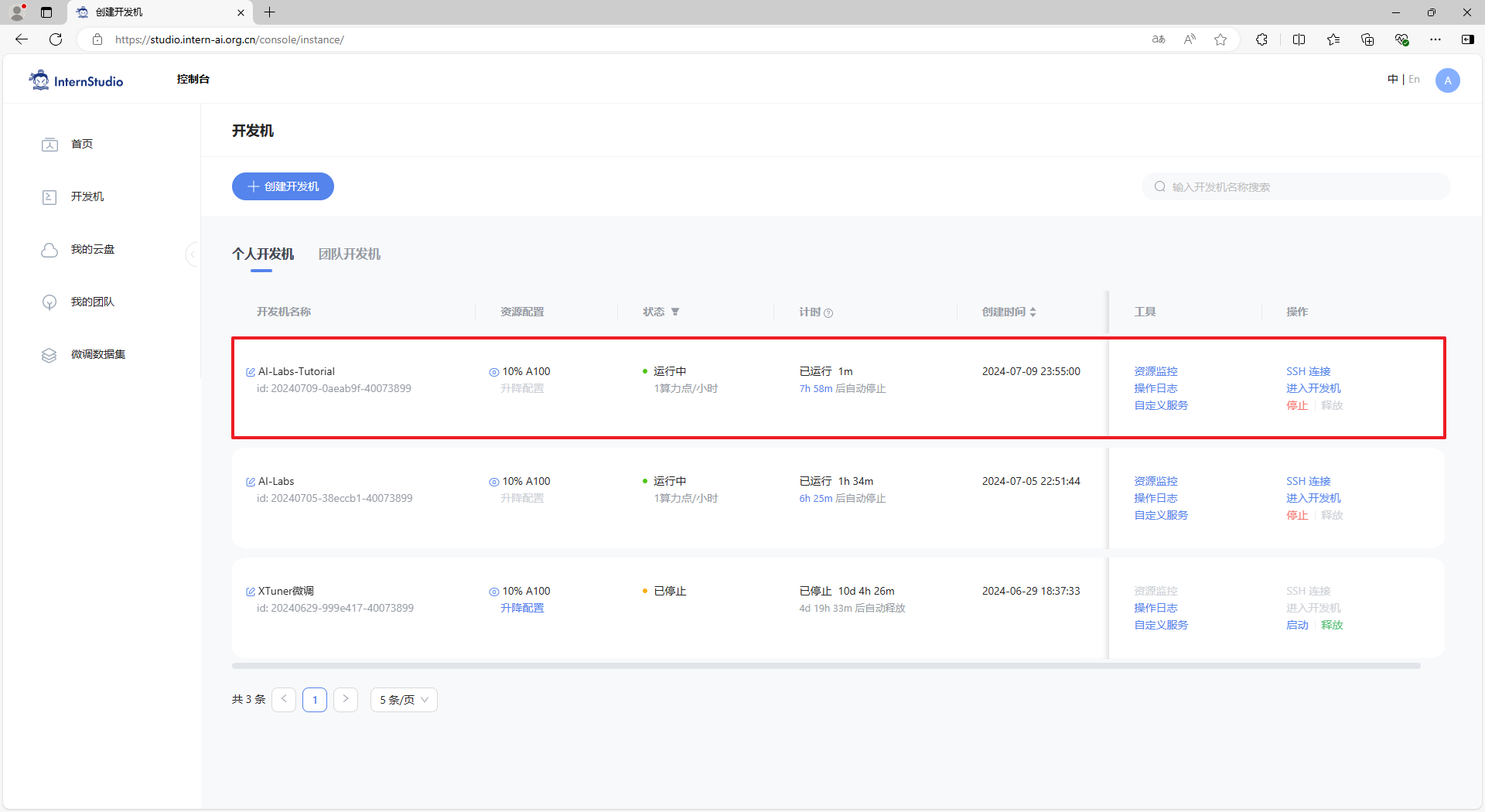This screenshot has height=812, width=1485.
Task: Open 资源监控 in the AI-Labs row
Action: [1156, 481]
